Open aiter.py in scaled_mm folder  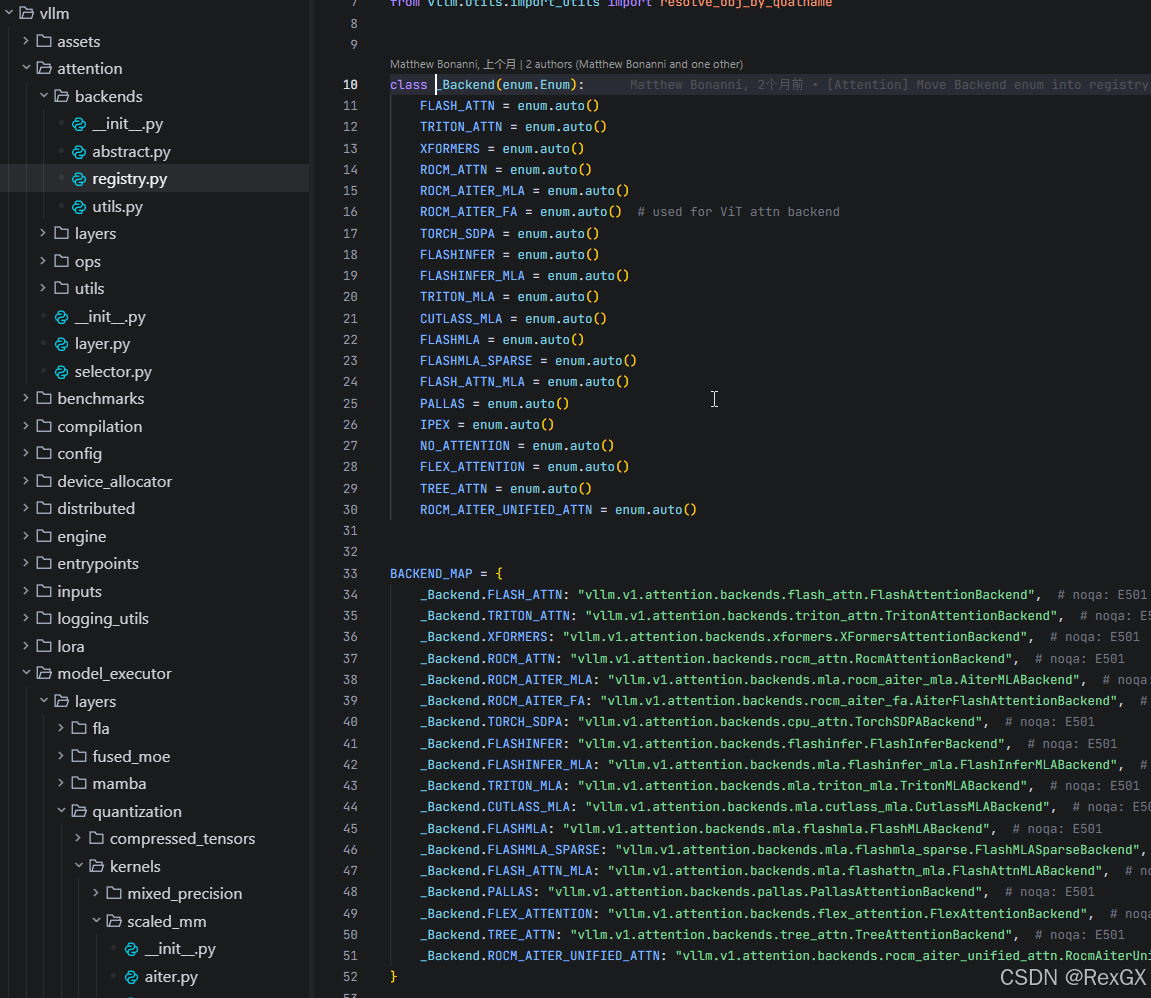[x=171, y=977]
